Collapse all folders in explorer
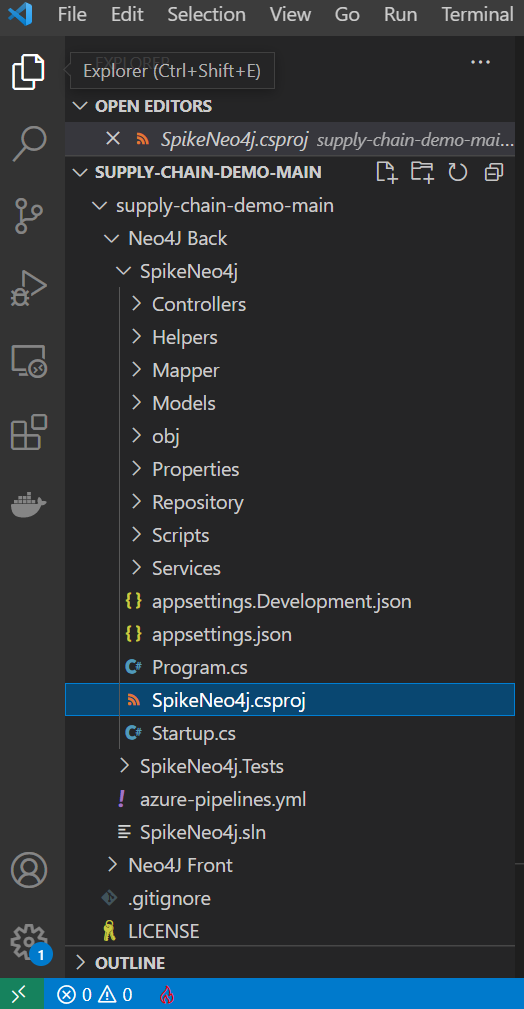 tap(494, 172)
